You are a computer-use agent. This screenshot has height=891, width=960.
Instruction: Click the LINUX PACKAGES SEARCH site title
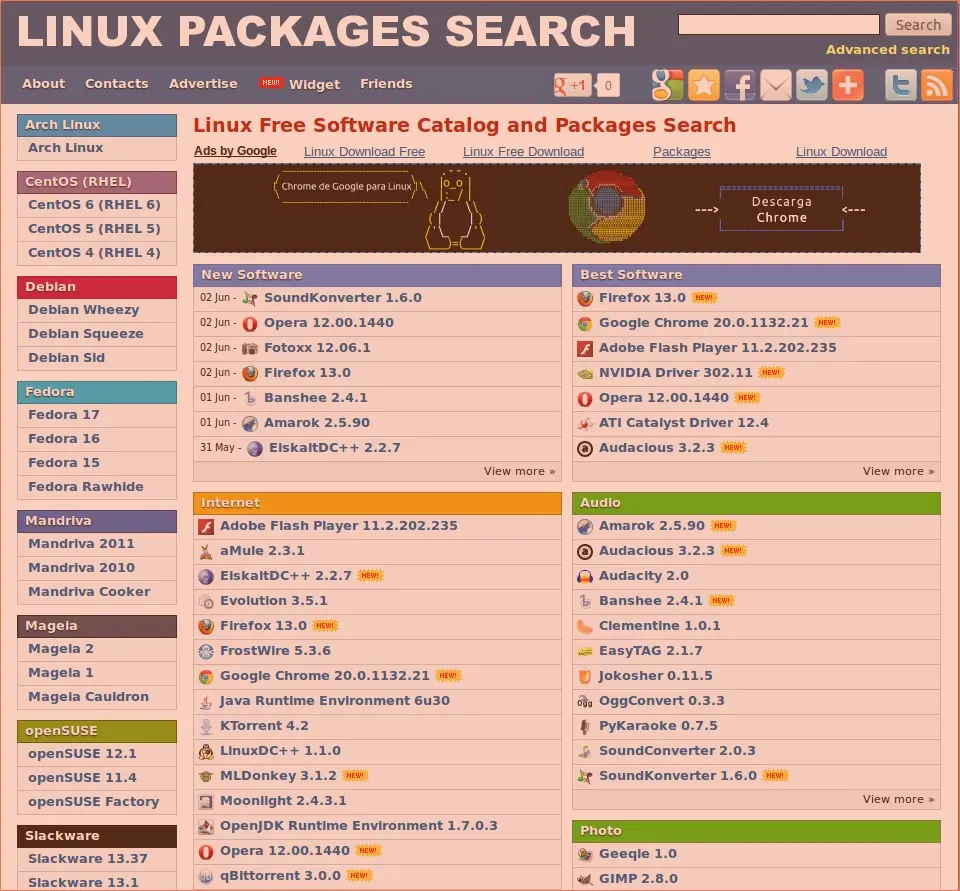(x=326, y=31)
